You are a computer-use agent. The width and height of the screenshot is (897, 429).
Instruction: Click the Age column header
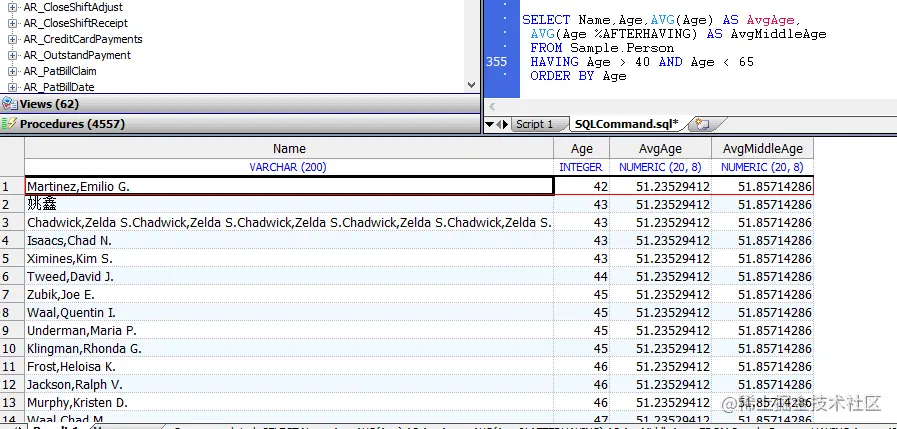pyautogui.click(x=581, y=149)
